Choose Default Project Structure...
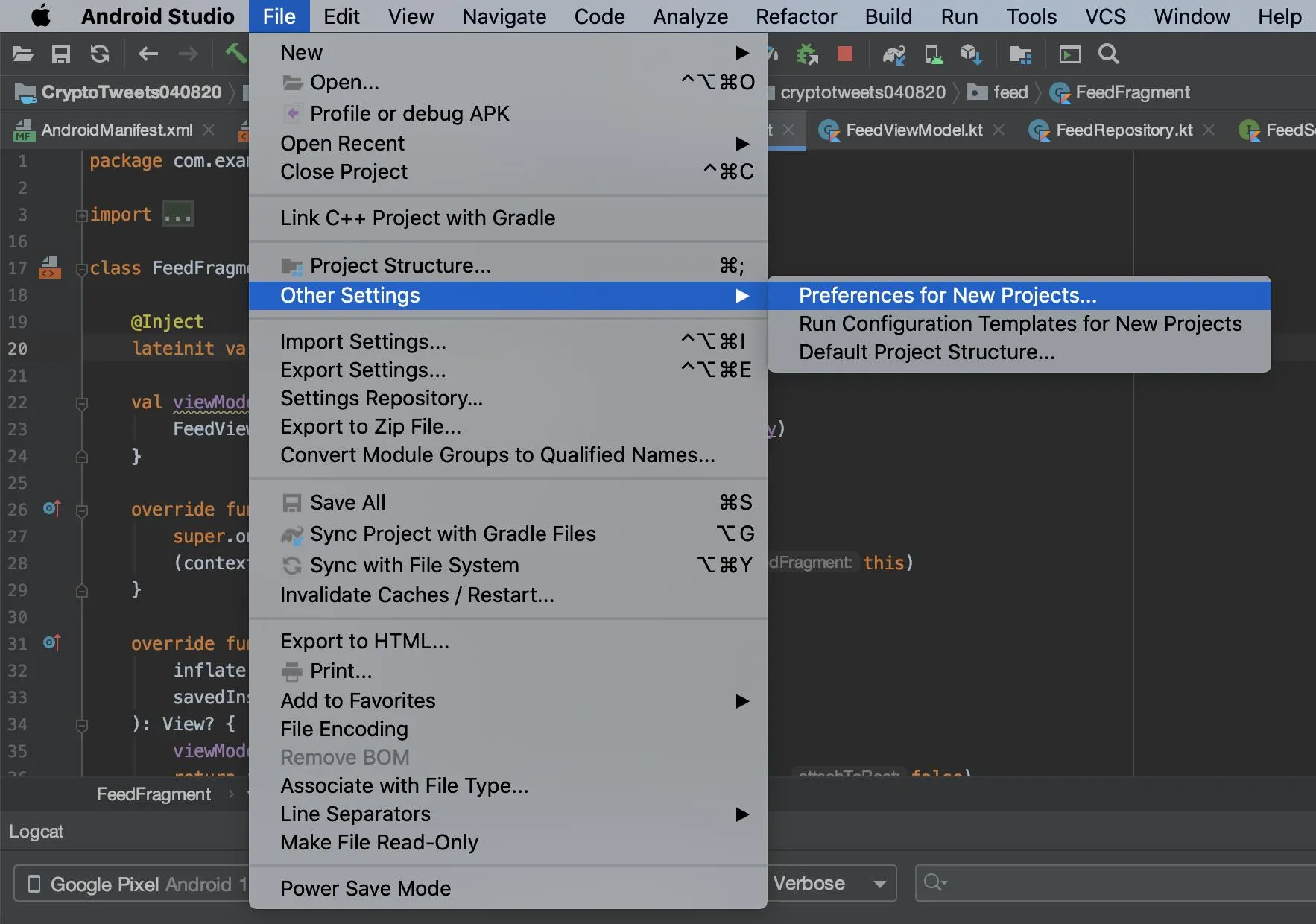 tap(1019, 352)
